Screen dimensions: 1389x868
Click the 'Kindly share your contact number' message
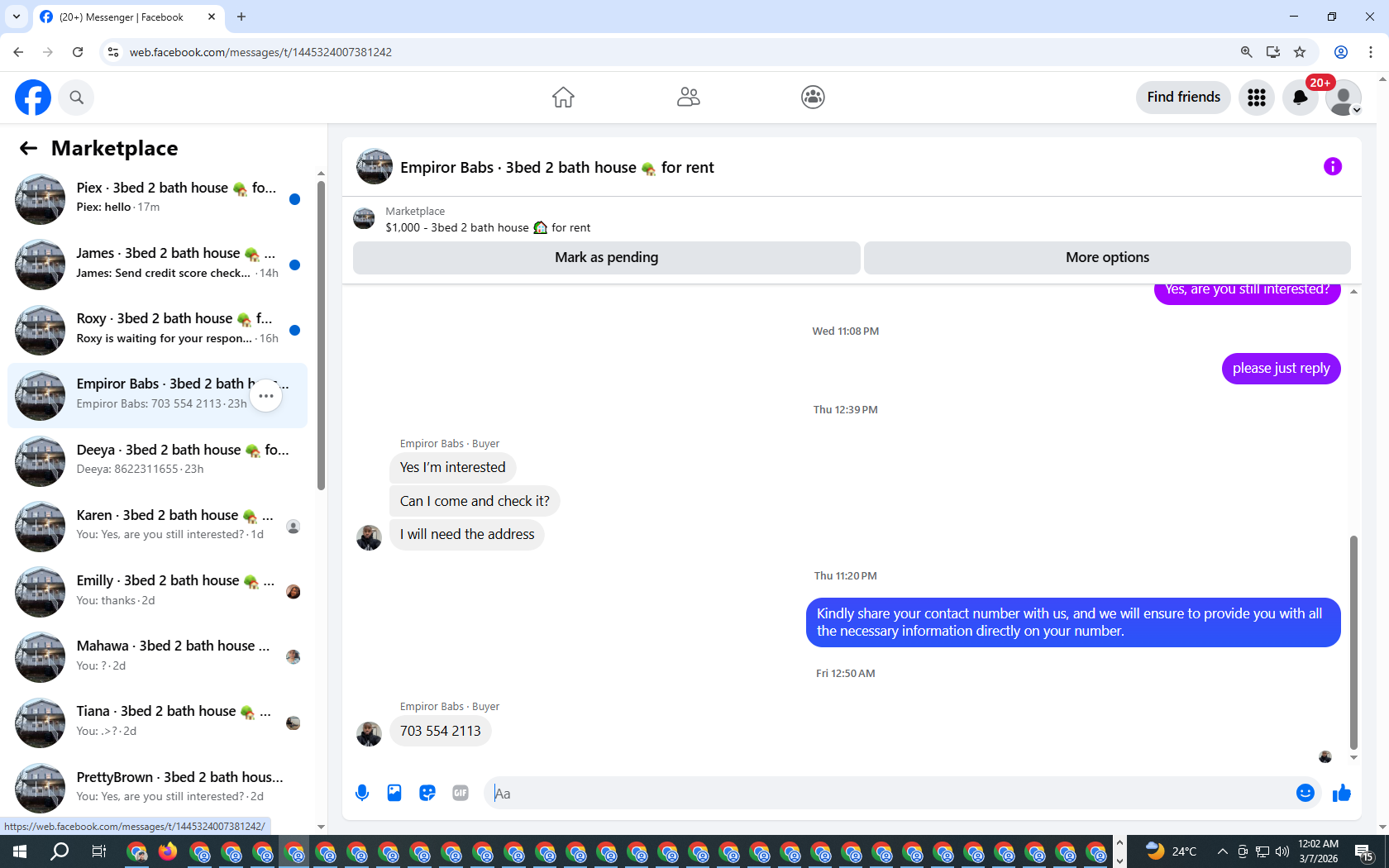(x=1072, y=622)
